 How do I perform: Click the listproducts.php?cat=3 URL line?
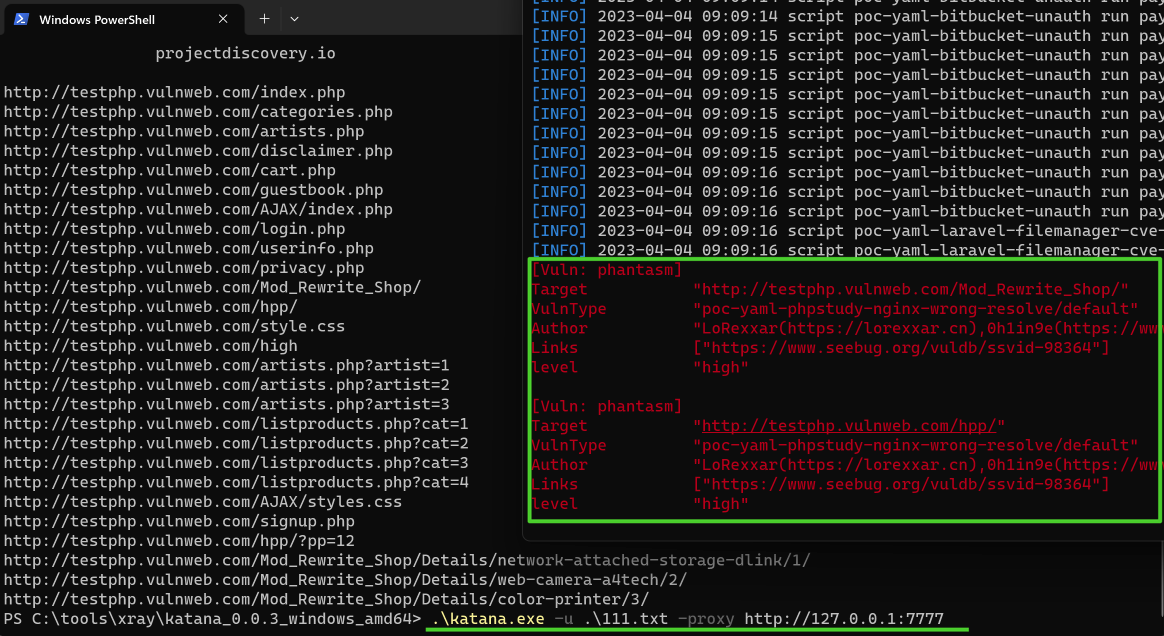coord(236,463)
